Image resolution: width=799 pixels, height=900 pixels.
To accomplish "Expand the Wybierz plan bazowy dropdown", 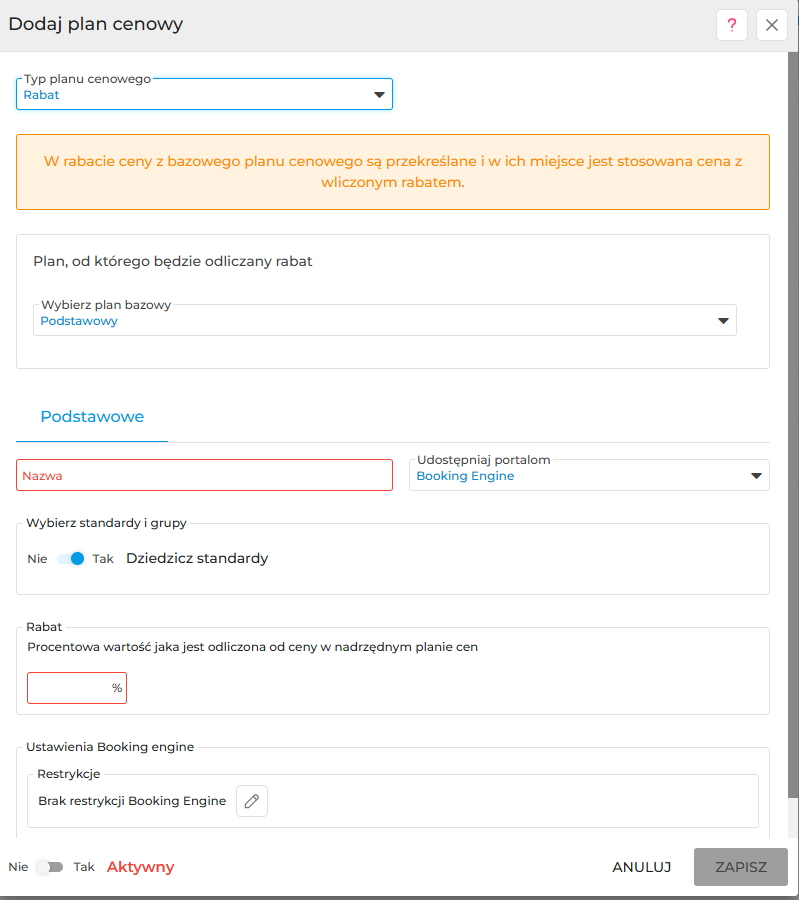I will (x=385, y=320).
